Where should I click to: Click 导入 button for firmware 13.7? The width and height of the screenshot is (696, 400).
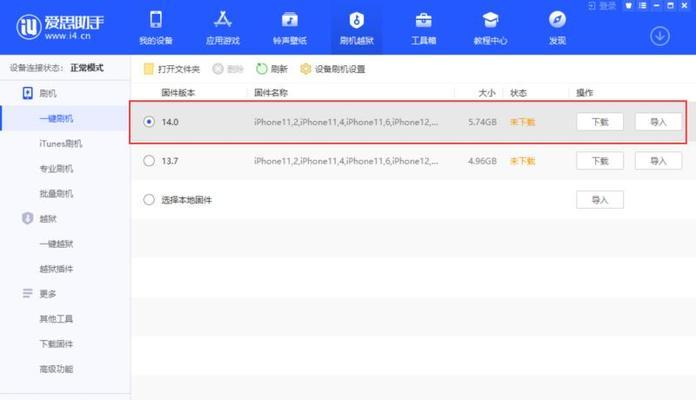pos(658,161)
